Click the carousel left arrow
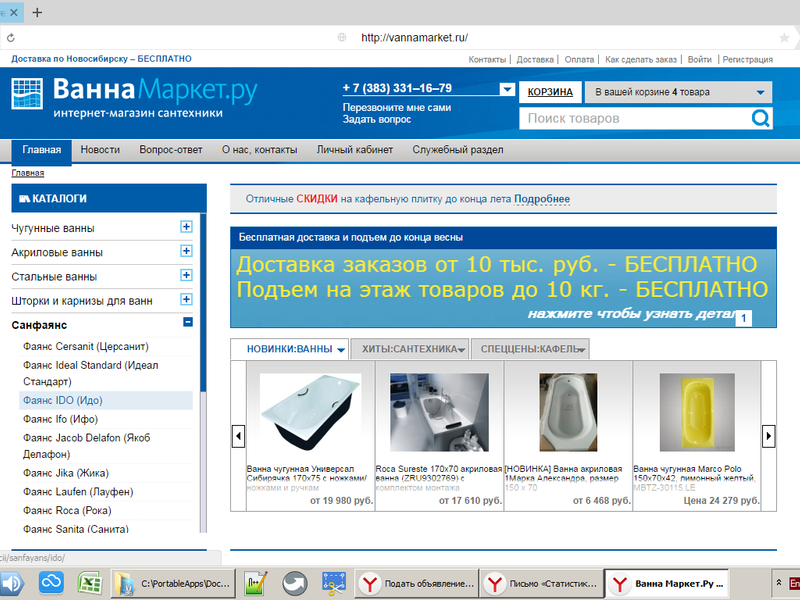800x600 pixels. tap(238, 436)
